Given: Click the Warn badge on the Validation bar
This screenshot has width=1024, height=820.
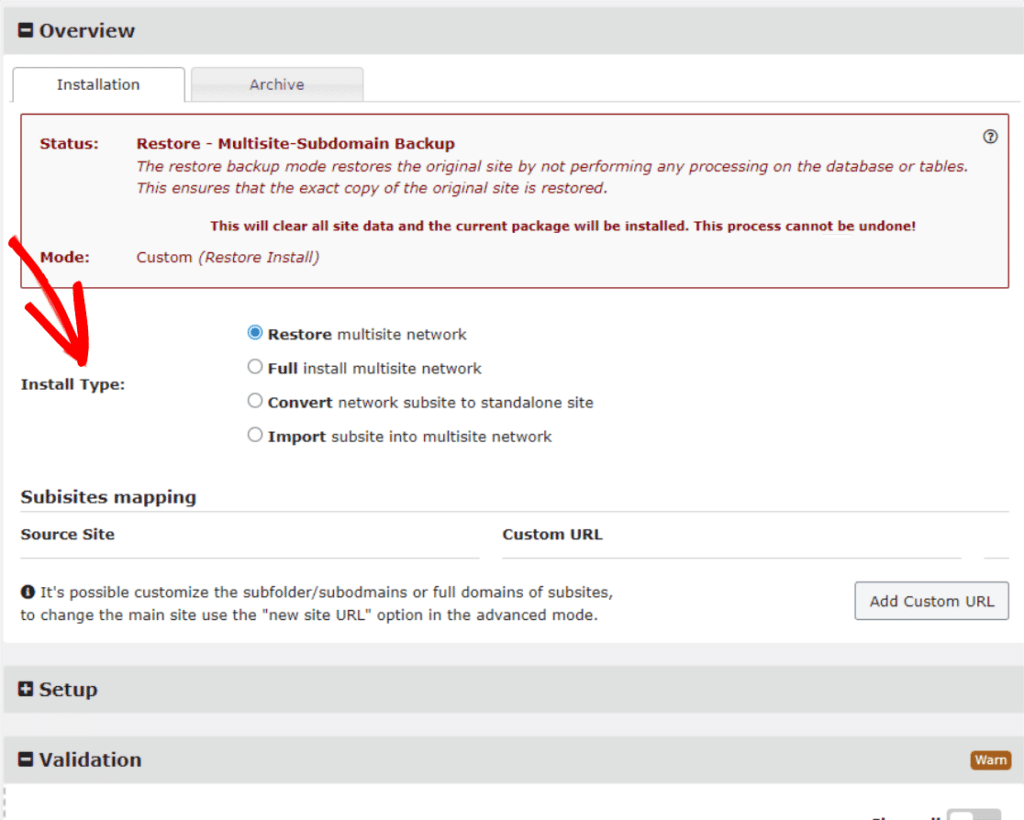Looking at the screenshot, I should [990, 760].
